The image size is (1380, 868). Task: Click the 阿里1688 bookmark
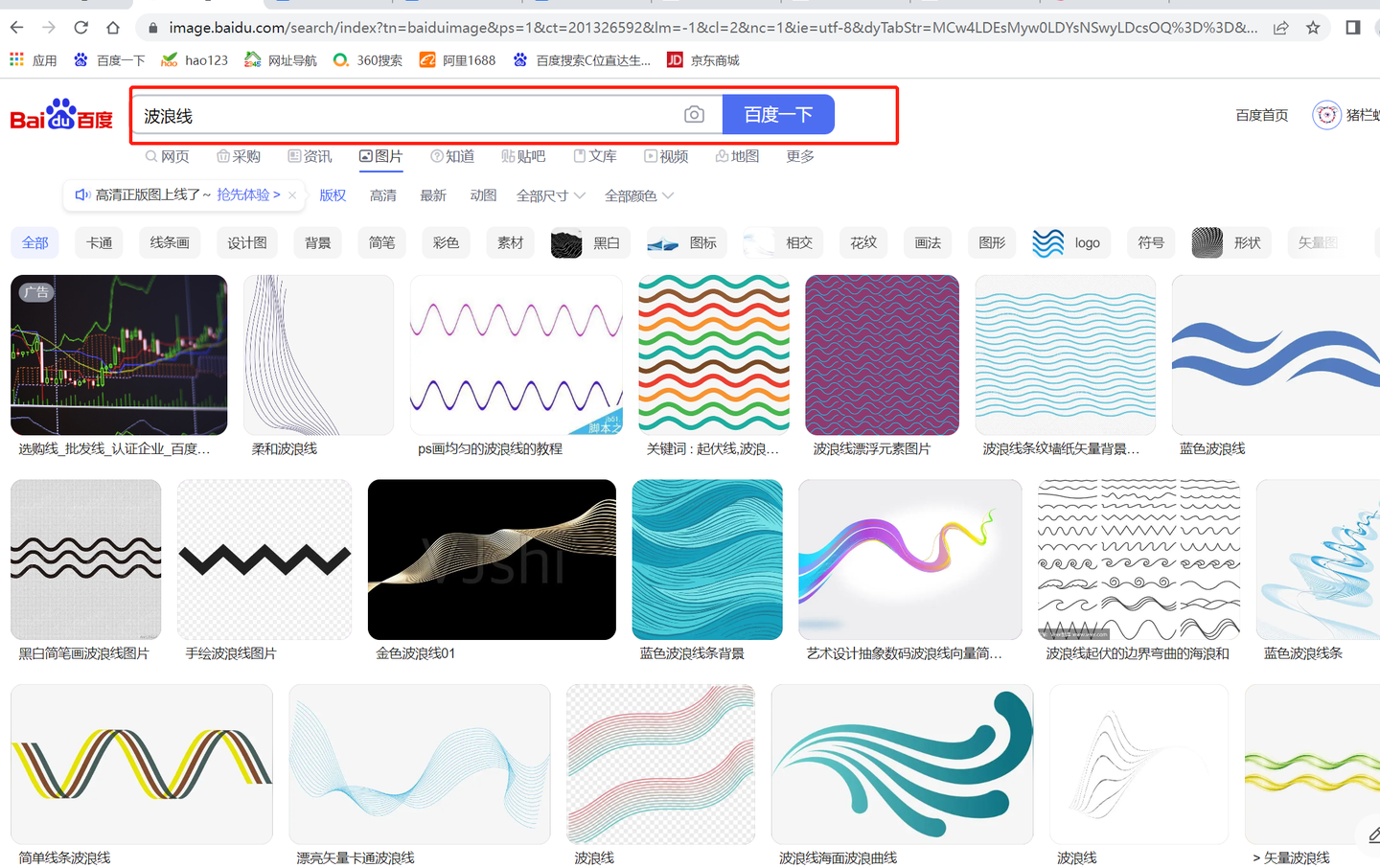coord(457,59)
